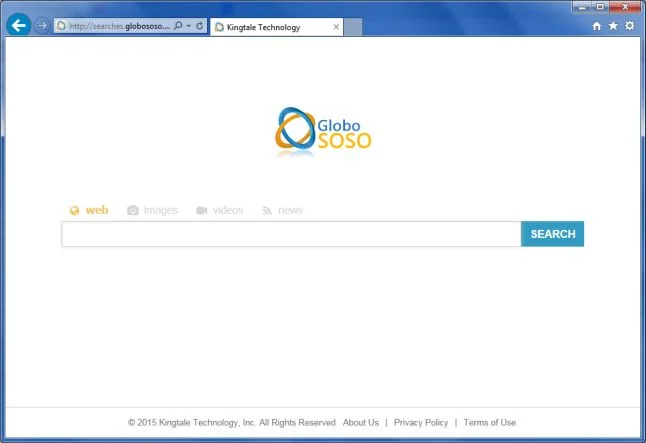This screenshot has height=443, width=646.
Task: Maximize the browser window
Action: click(x=600, y=7)
